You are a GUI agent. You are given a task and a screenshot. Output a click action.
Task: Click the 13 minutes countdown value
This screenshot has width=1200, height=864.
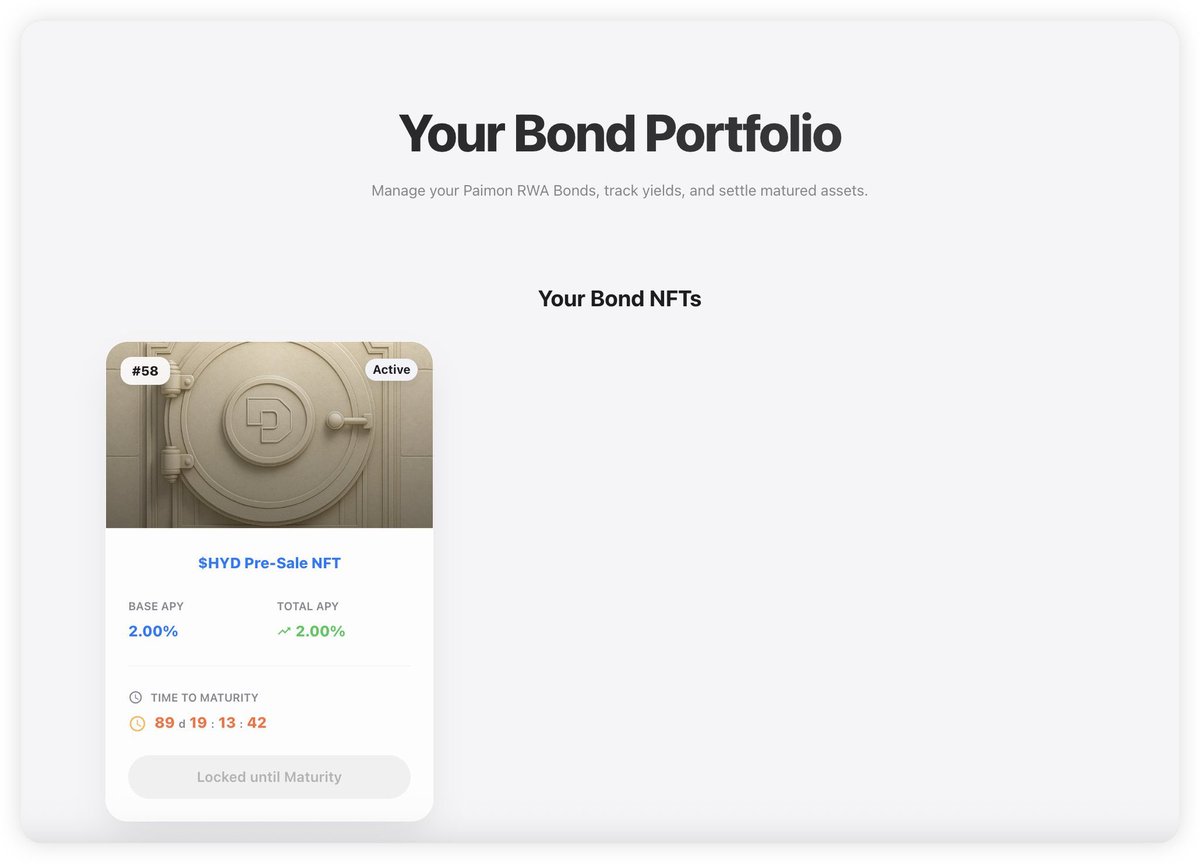point(227,723)
